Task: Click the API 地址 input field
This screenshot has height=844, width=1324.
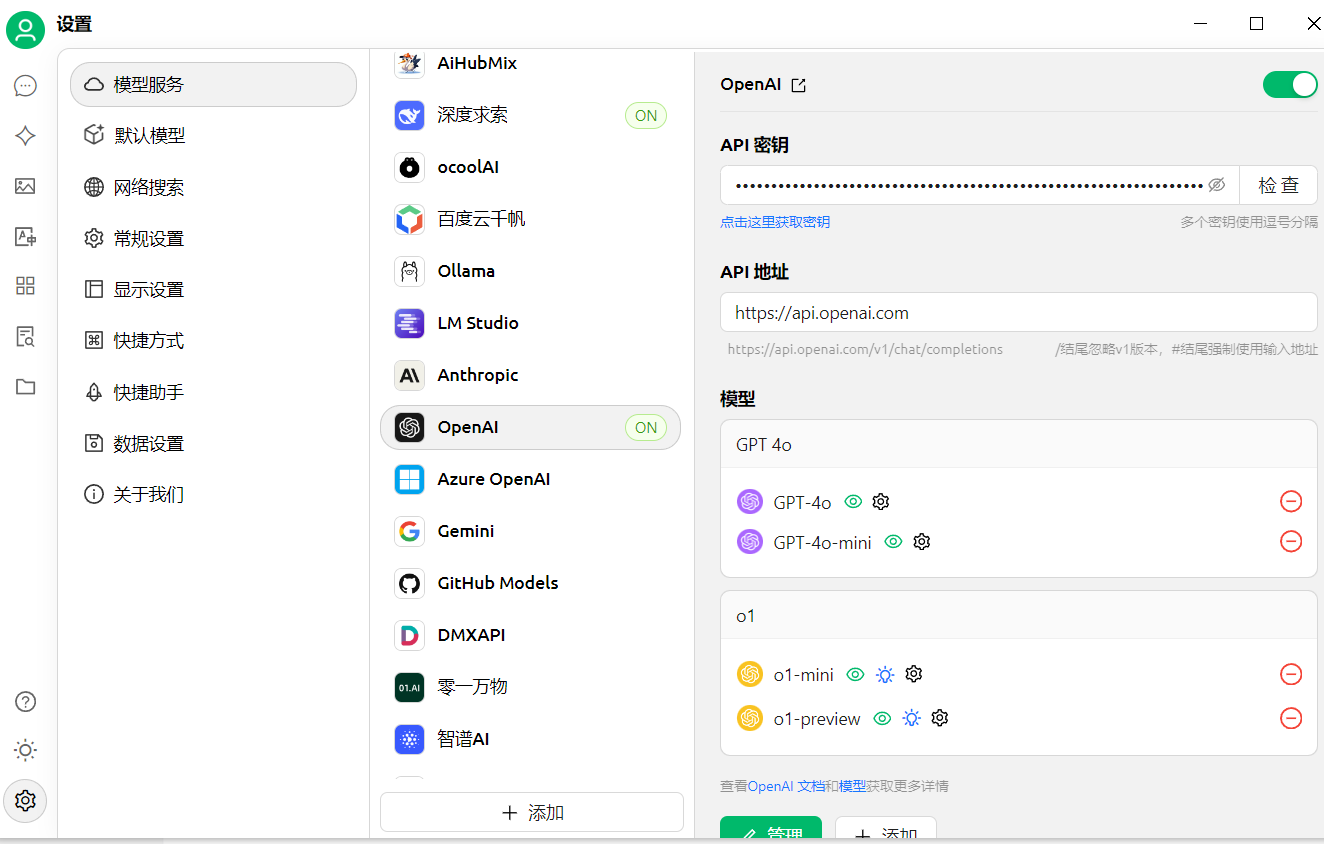Action: 1018,313
